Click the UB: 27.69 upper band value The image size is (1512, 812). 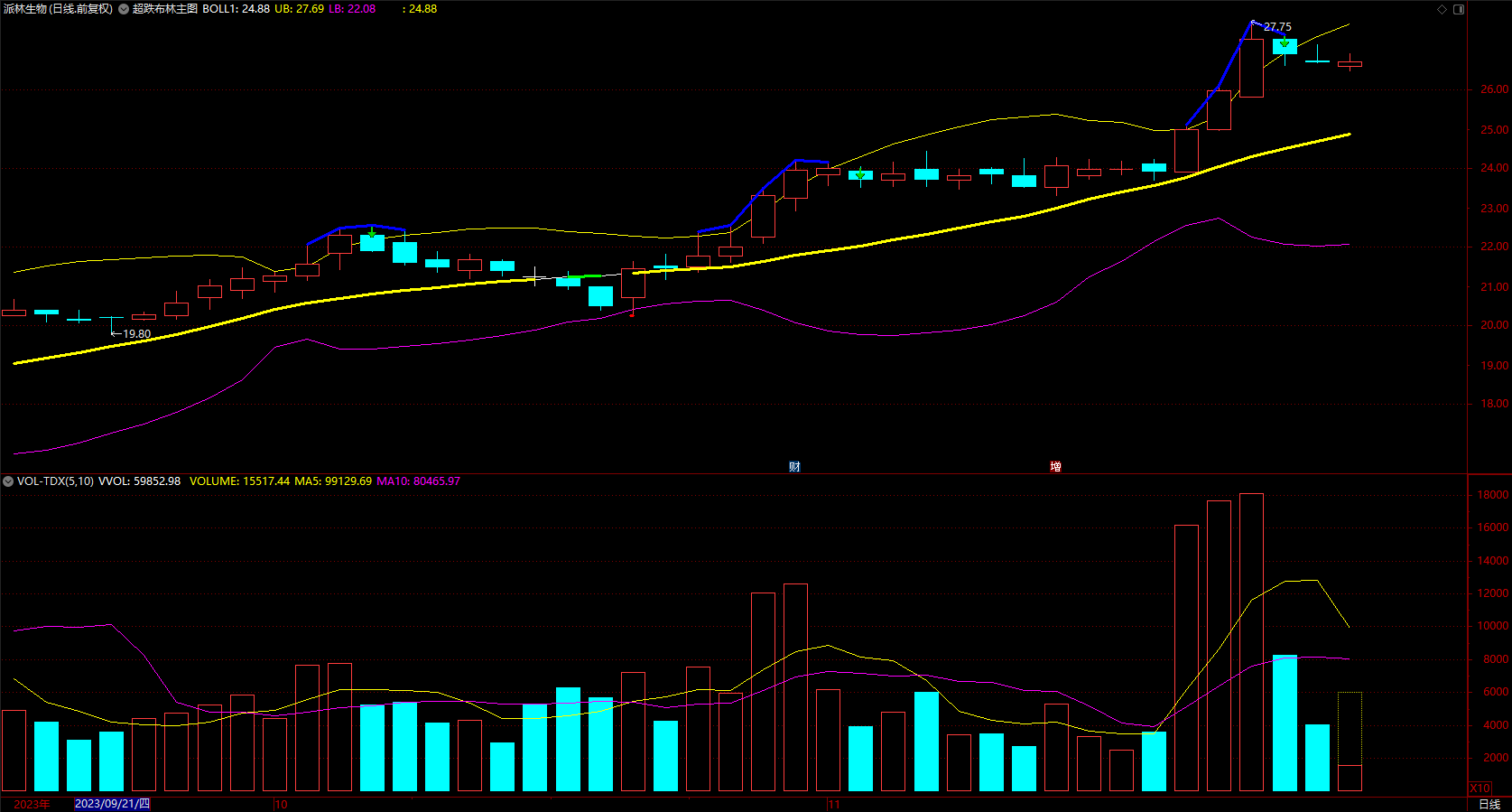[300, 9]
